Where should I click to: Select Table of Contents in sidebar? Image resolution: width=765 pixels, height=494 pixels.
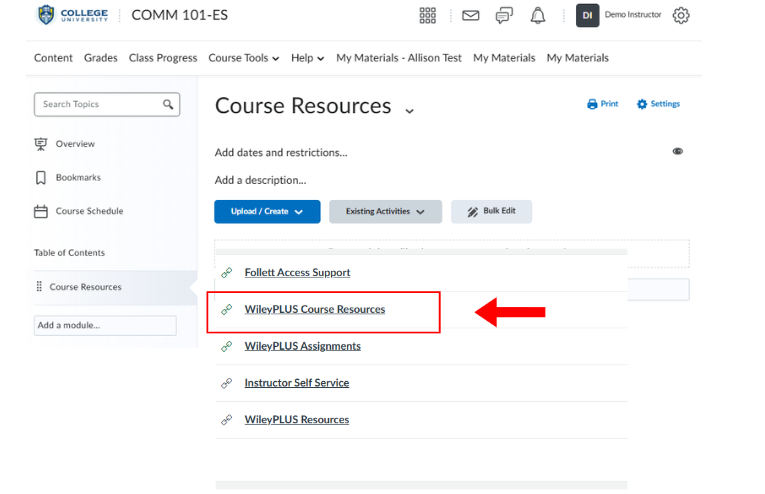69,253
